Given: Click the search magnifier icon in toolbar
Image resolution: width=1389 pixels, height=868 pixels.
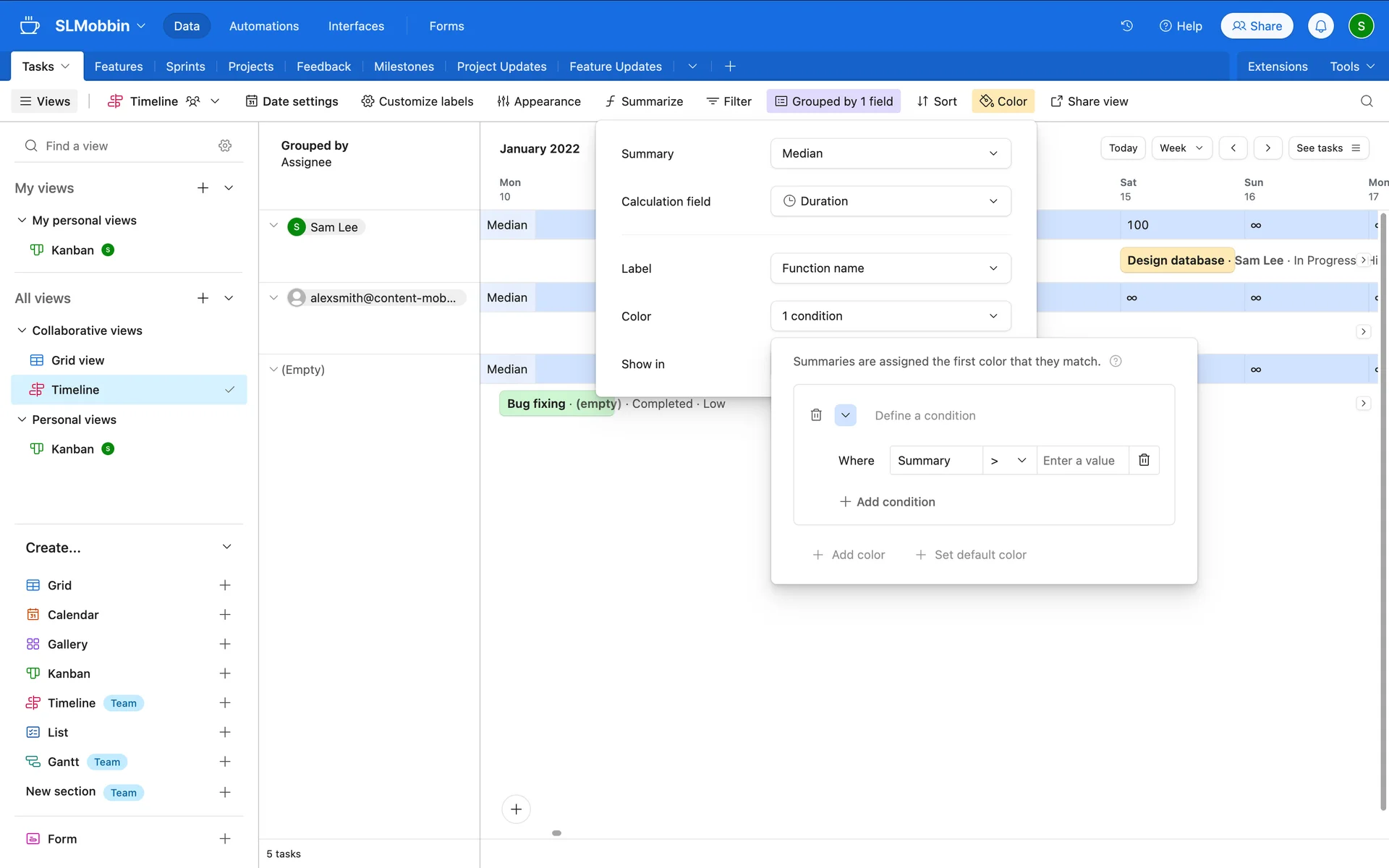Looking at the screenshot, I should click(x=1366, y=101).
